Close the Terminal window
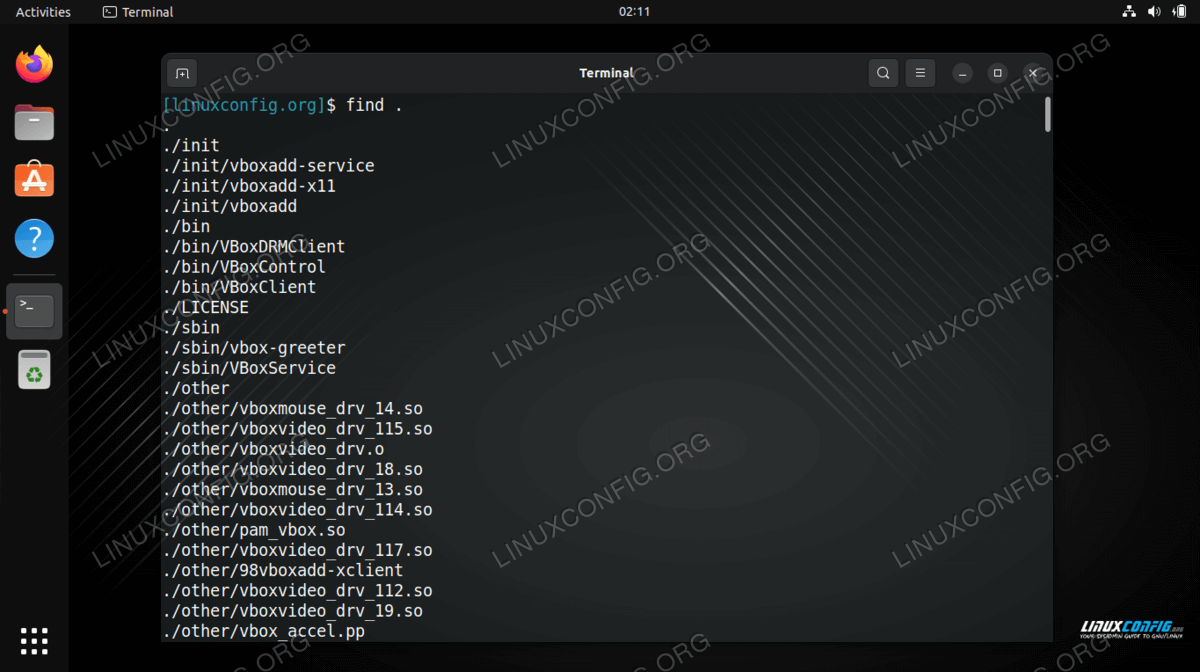The height and width of the screenshot is (672, 1200). (1033, 73)
